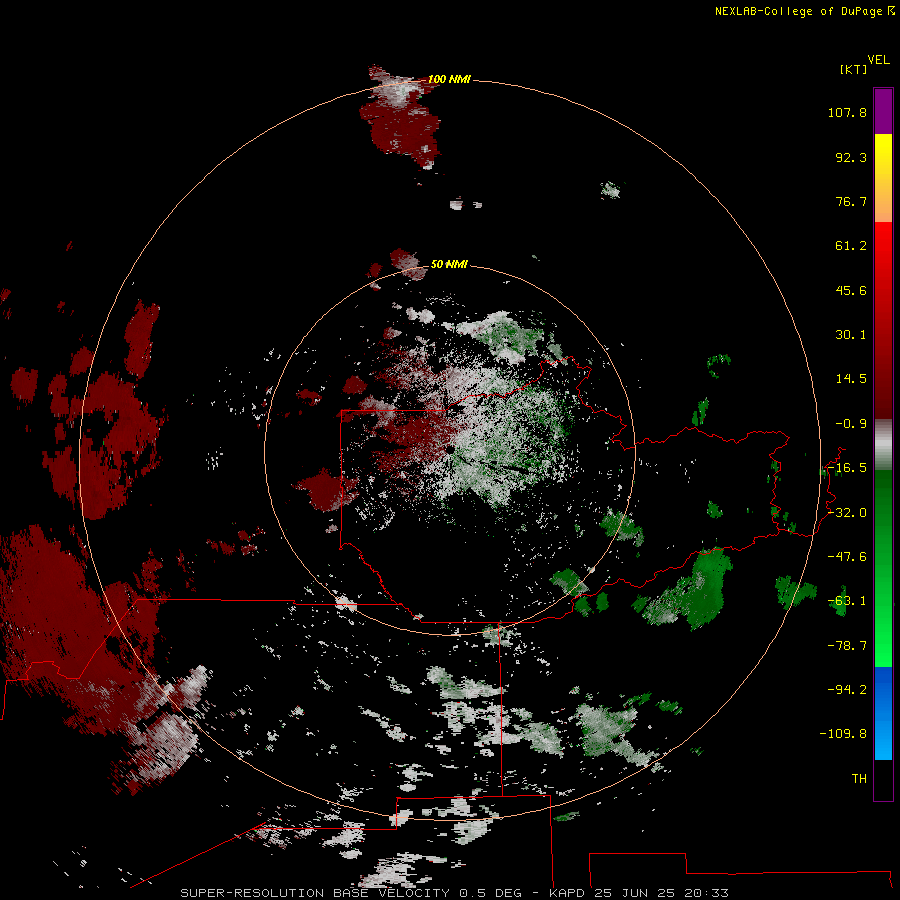This screenshot has width=900, height=900.
Task: Click the 14.5 velocity scale value
Action: [x=851, y=379]
